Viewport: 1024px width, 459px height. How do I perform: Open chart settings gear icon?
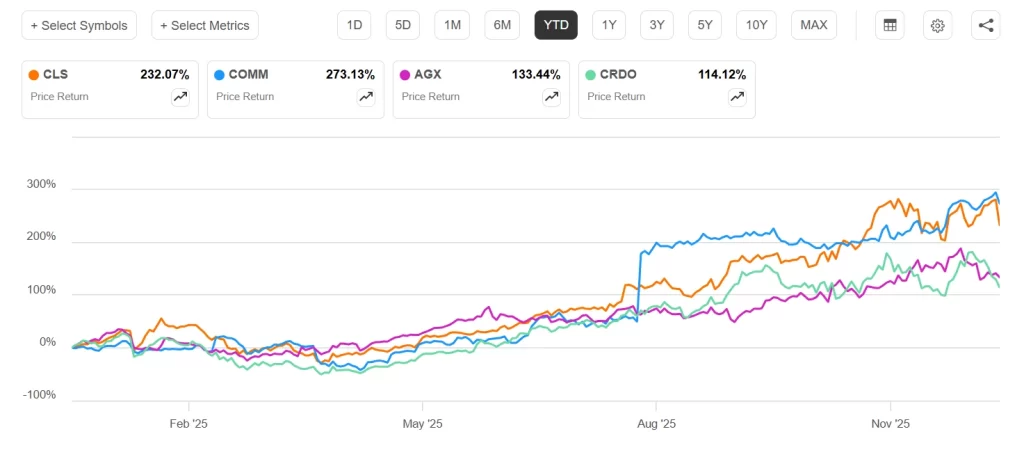(937, 25)
